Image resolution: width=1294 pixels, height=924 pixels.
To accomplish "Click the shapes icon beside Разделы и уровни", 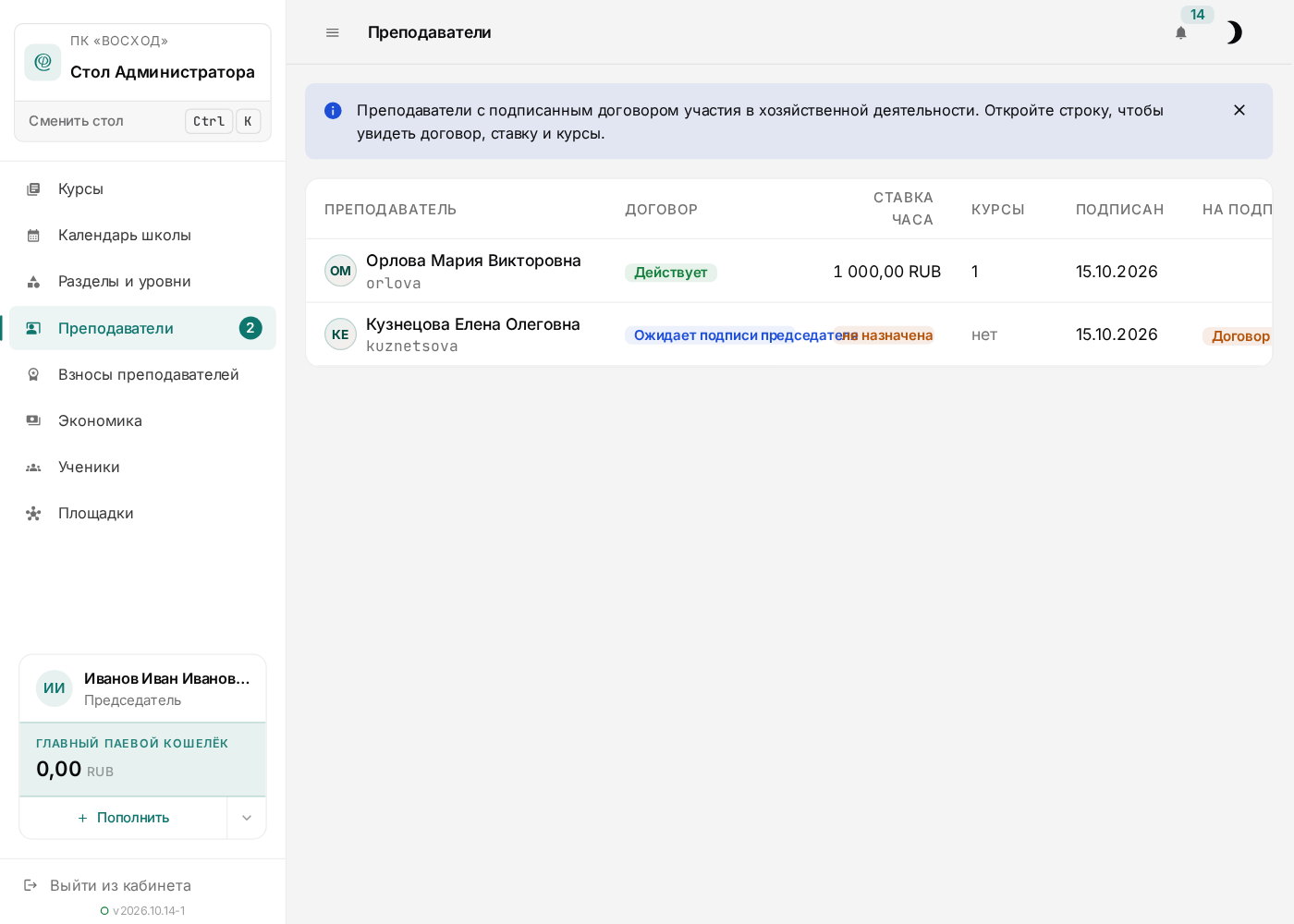I will click(x=33, y=282).
